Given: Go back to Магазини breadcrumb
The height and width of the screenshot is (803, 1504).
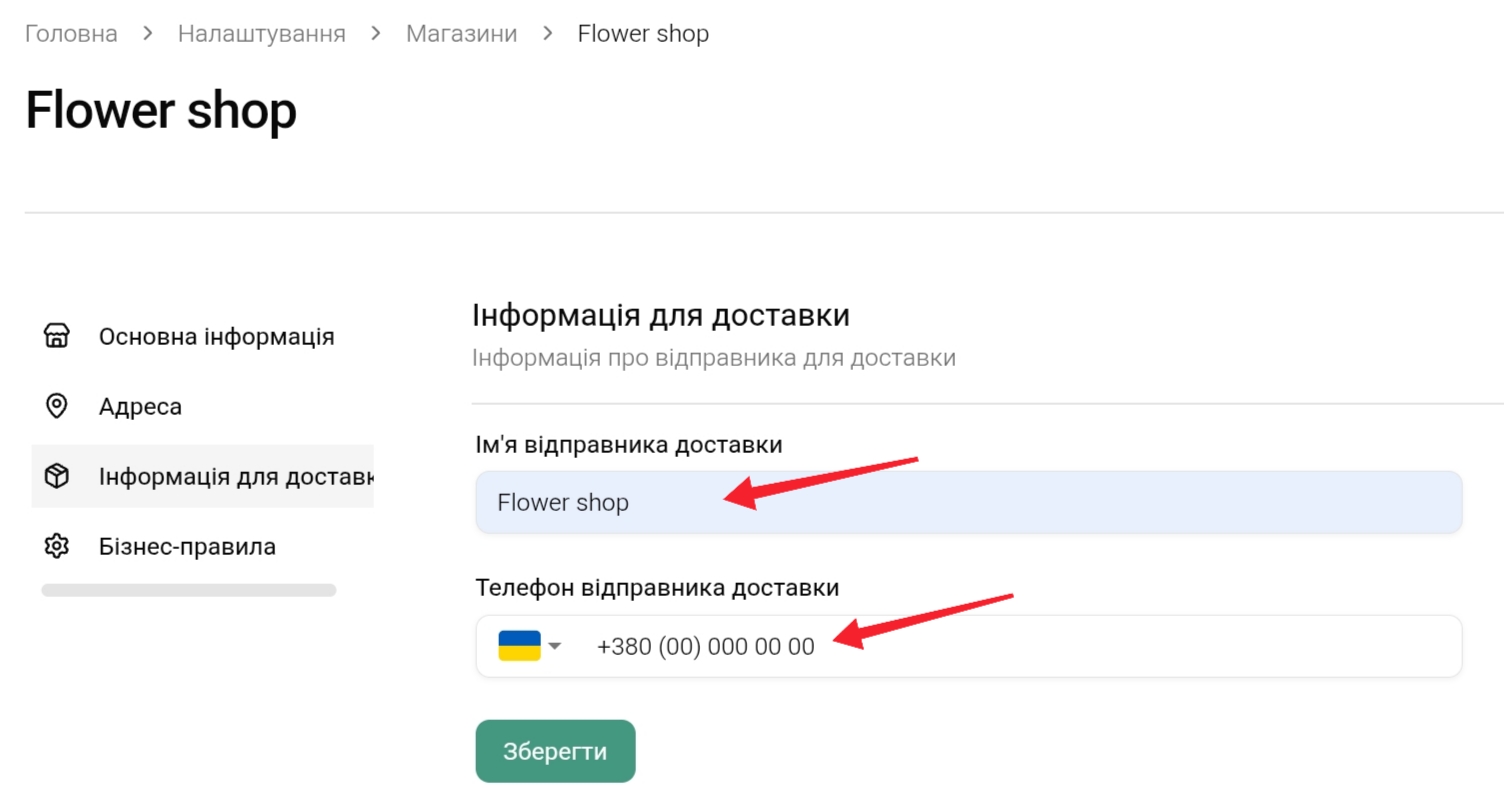Looking at the screenshot, I should 461,33.
